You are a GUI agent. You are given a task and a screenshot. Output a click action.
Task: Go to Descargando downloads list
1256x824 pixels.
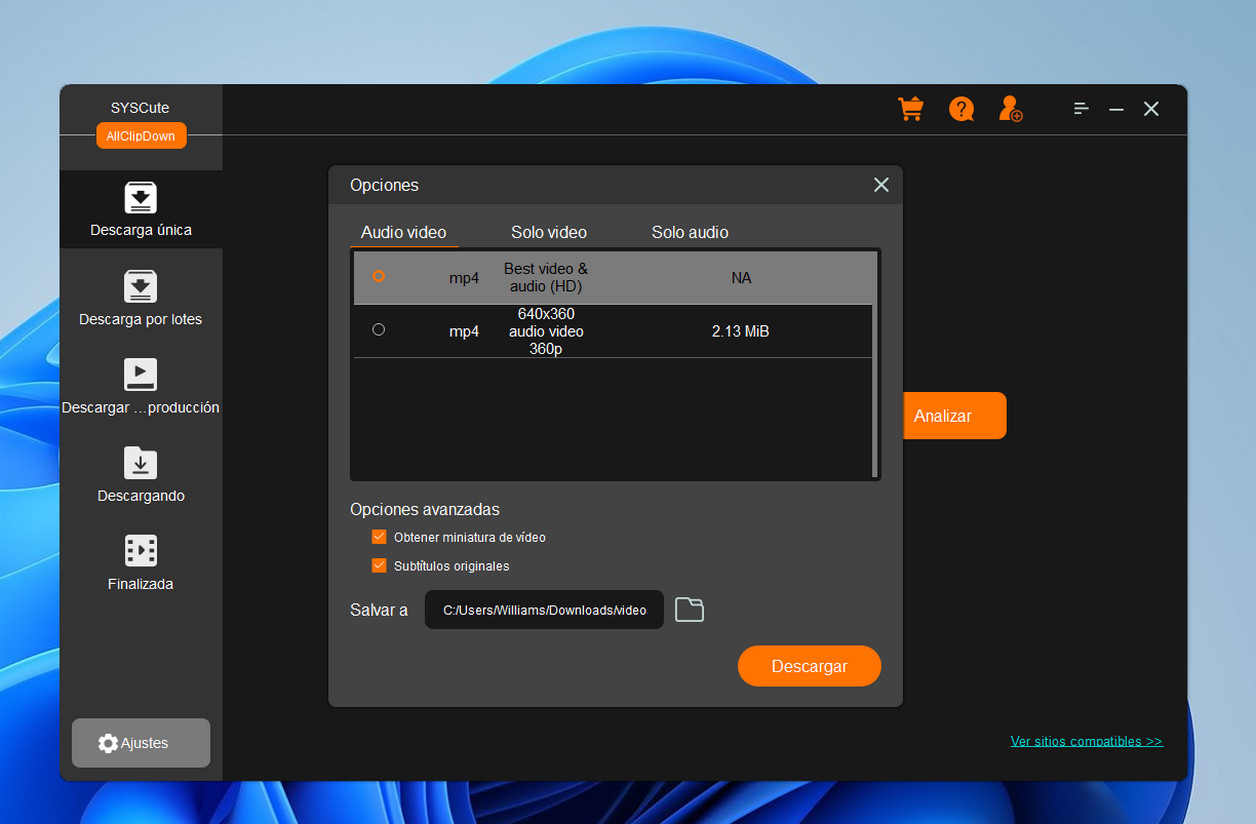pos(141,475)
